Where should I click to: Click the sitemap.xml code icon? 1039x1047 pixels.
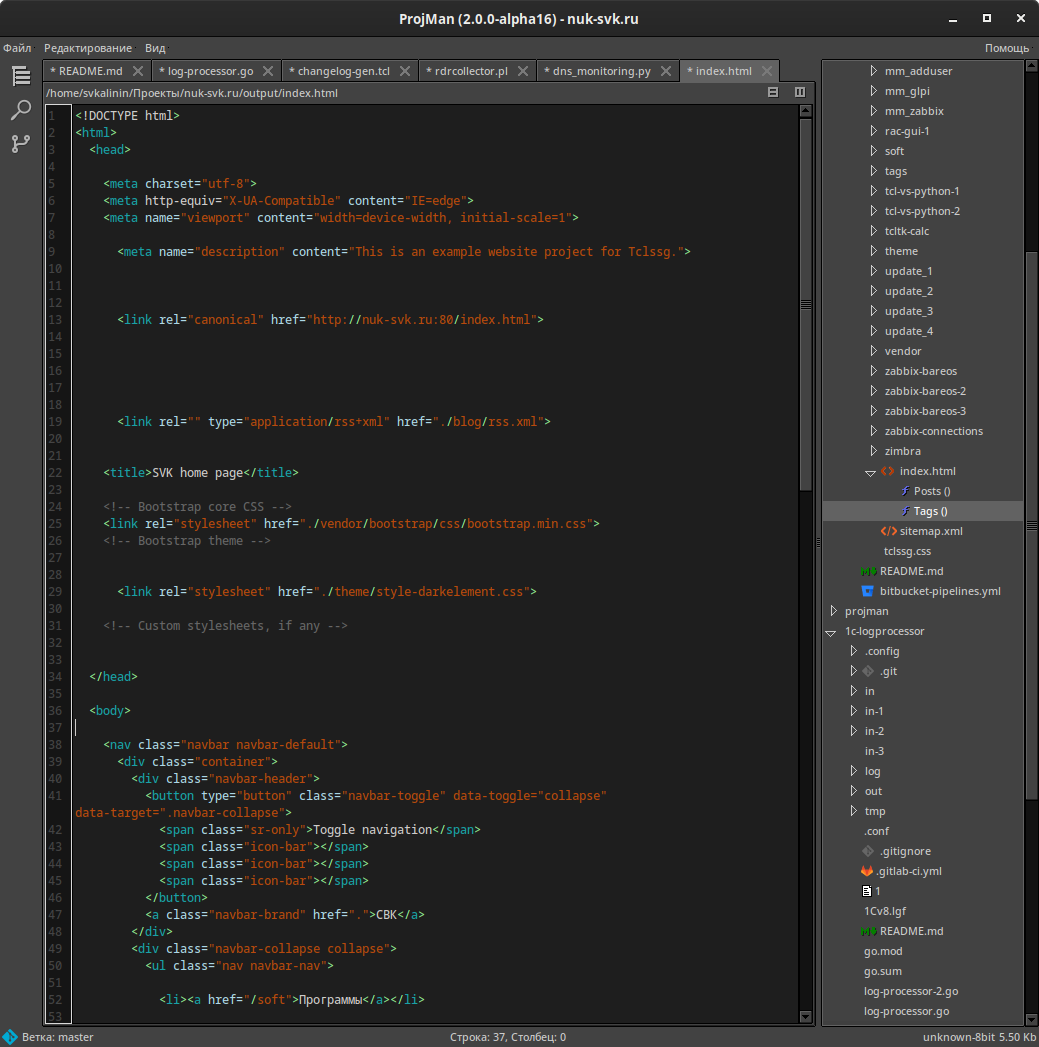(x=888, y=531)
